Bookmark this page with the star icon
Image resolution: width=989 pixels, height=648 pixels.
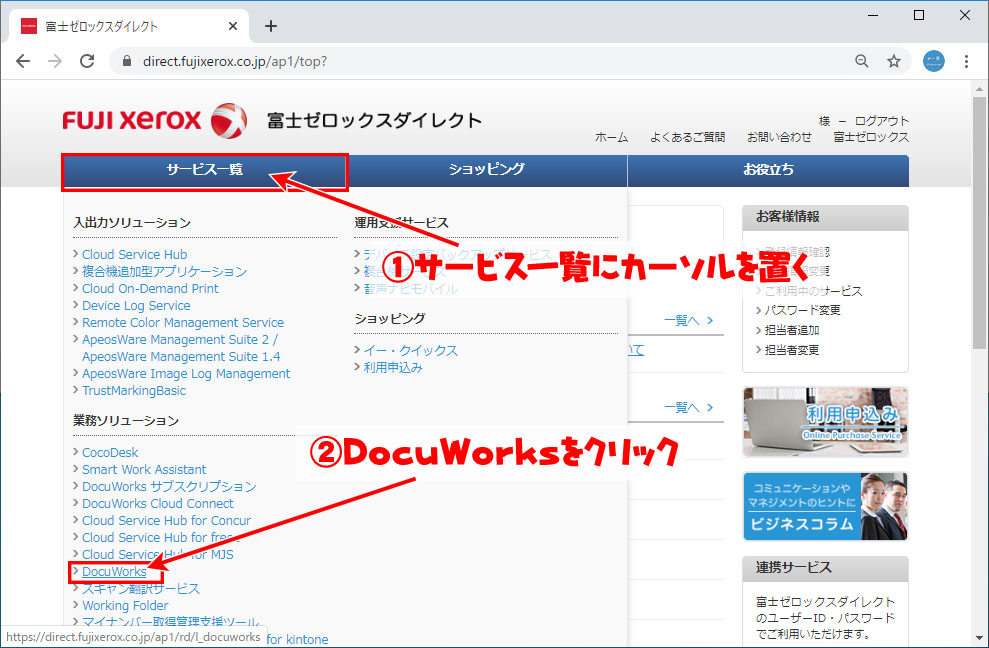pos(894,61)
